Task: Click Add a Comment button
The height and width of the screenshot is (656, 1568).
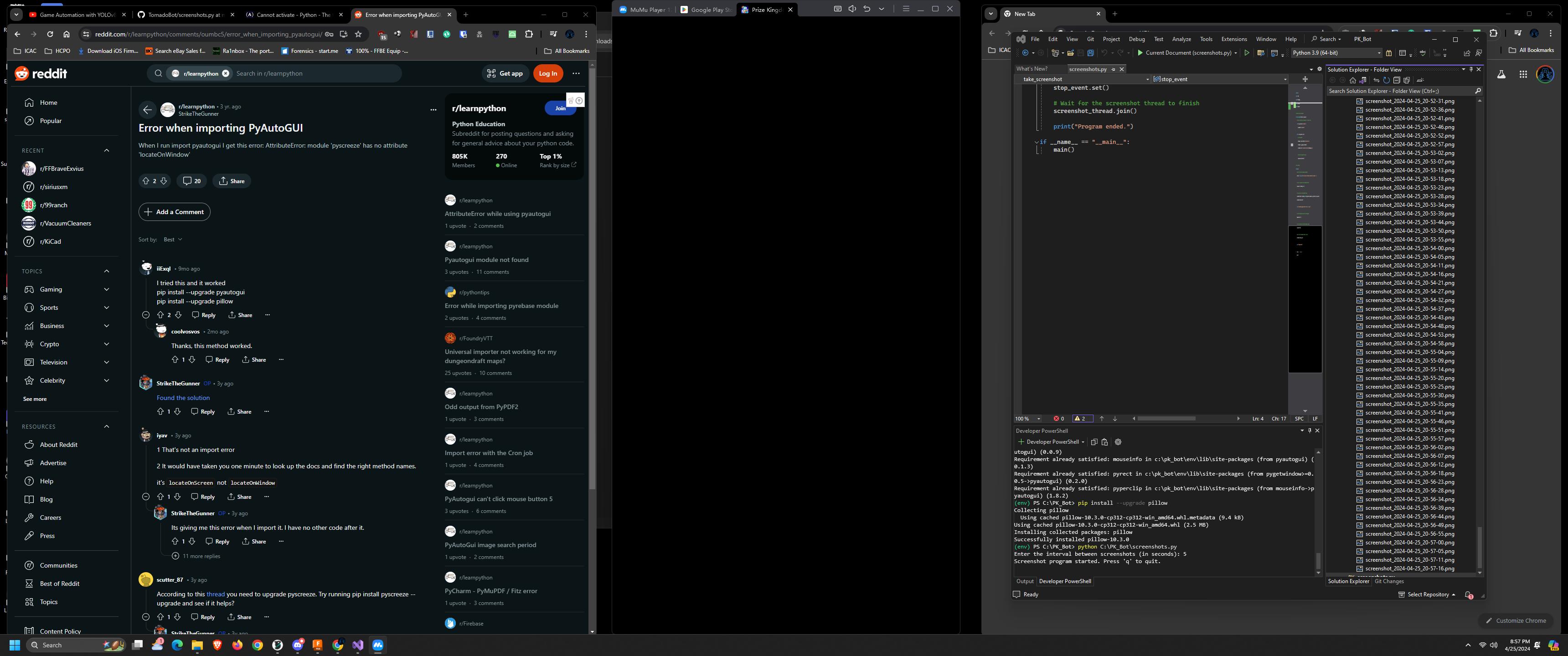Action: [174, 212]
